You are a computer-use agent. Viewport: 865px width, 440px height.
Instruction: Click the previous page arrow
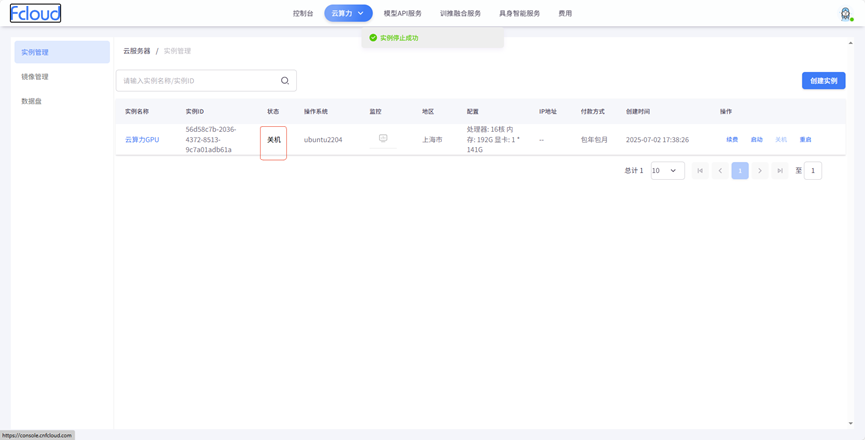(x=720, y=171)
